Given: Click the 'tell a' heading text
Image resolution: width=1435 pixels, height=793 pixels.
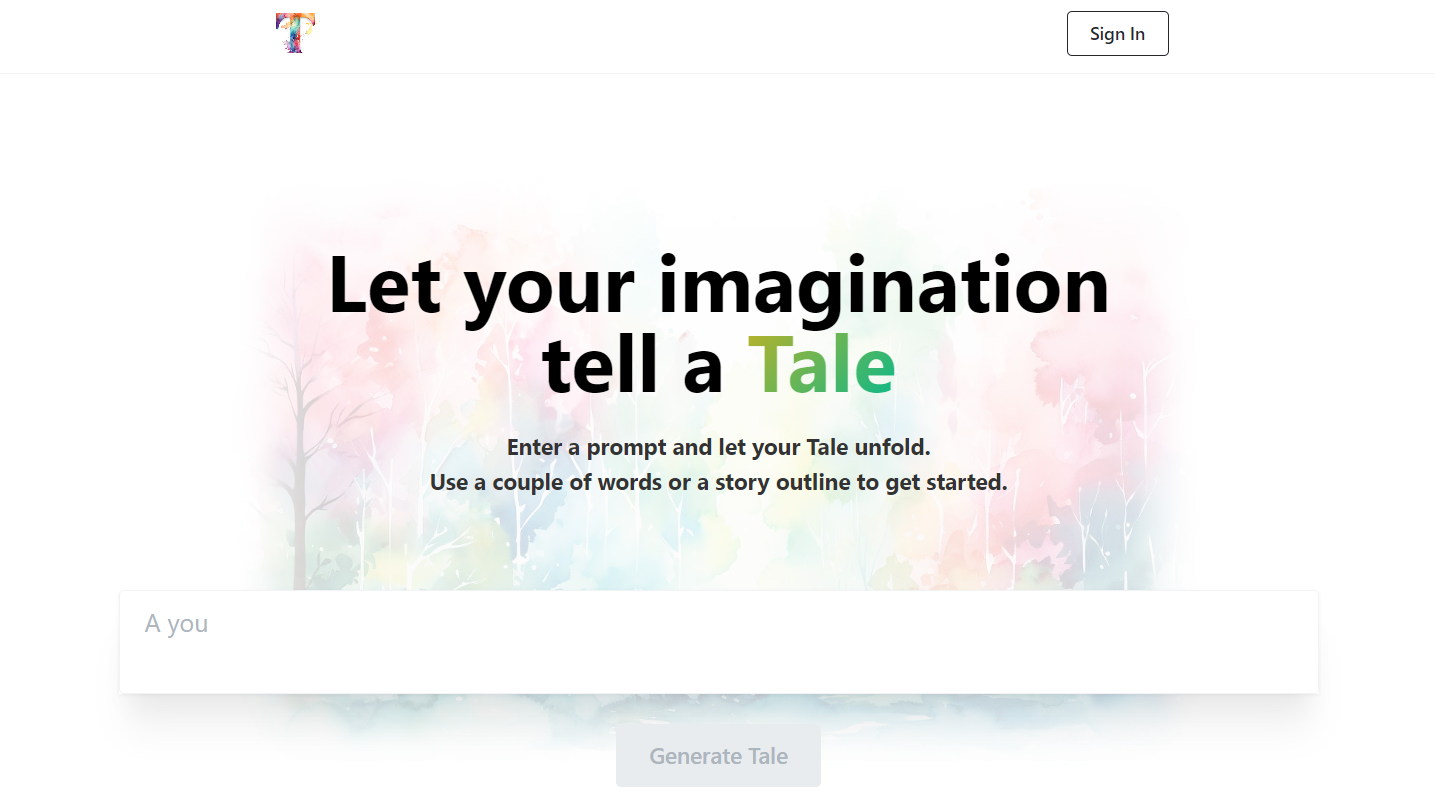Looking at the screenshot, I should click(633, 365).
